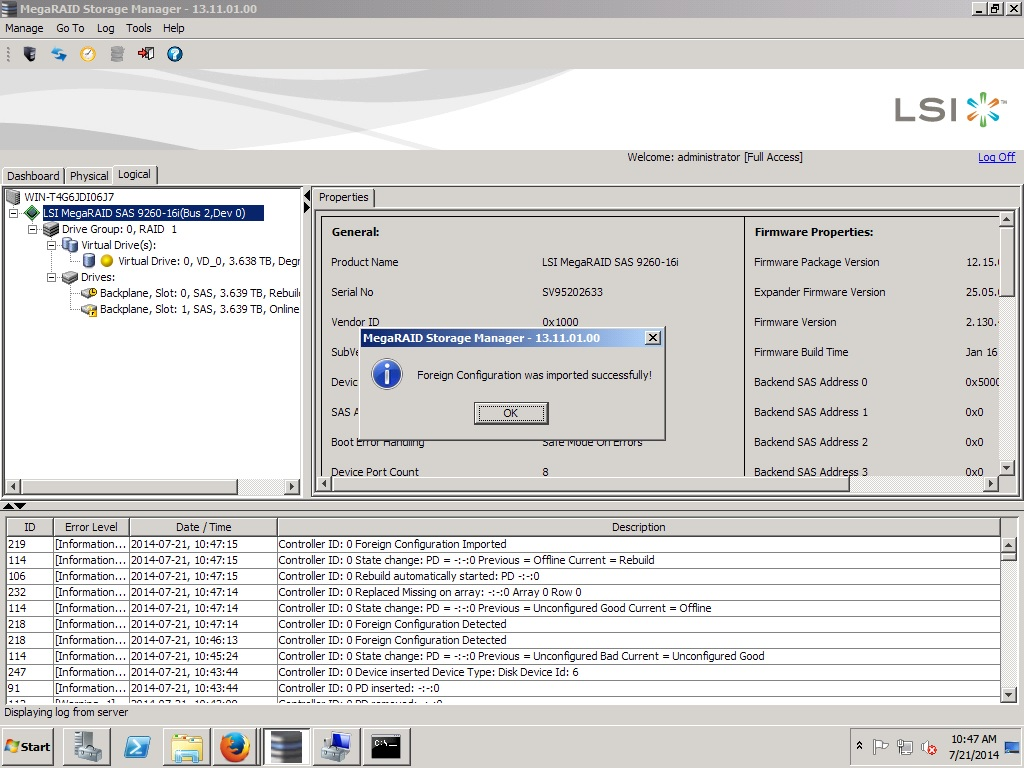Click the Description column header
The width and height of the screenshot is (1024, 768).
coord(638,527)
